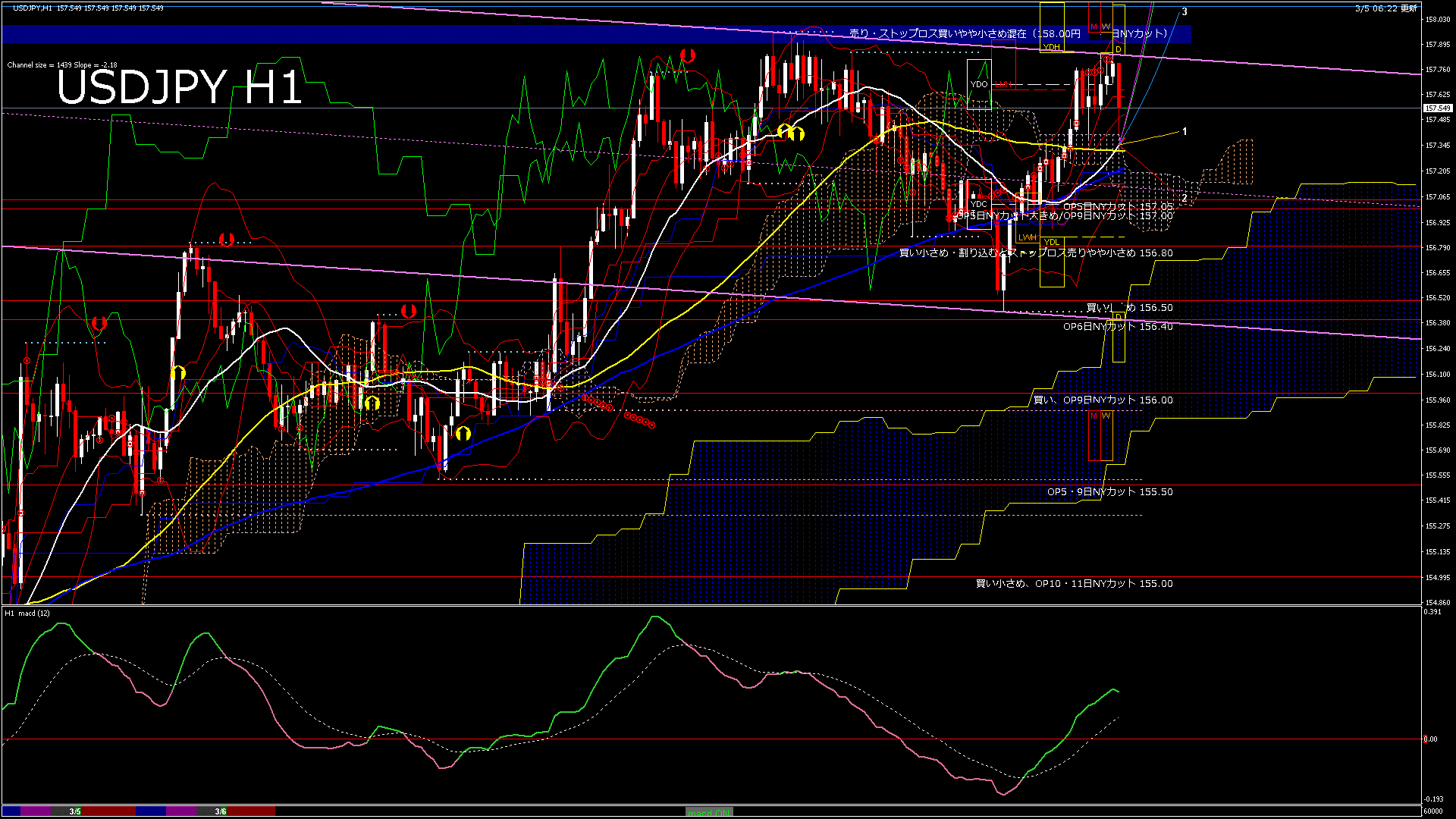Viewport: 1456px width, 819px height.
Task: Click the 3/6 date label on session bar
Action: click(x=220, y=811)
